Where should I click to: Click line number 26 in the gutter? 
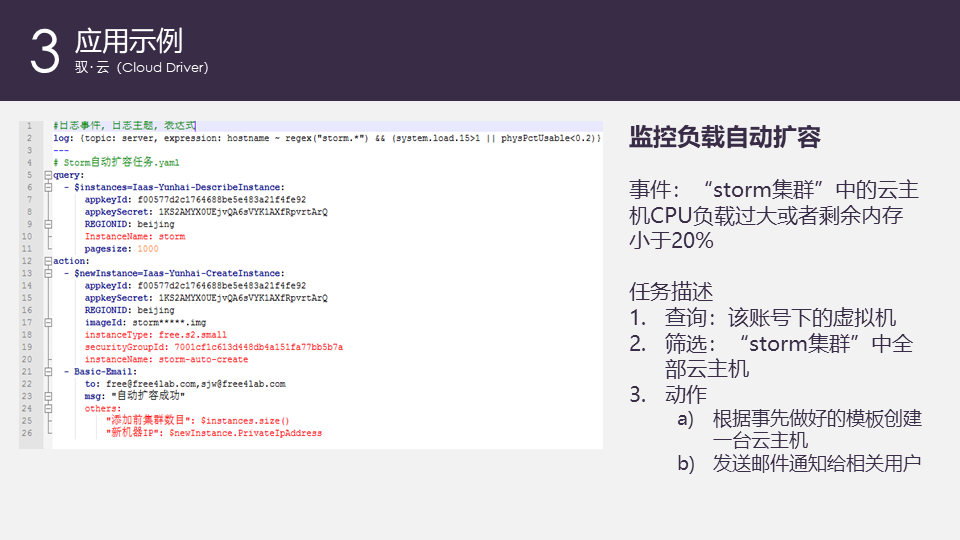point(27,433)
